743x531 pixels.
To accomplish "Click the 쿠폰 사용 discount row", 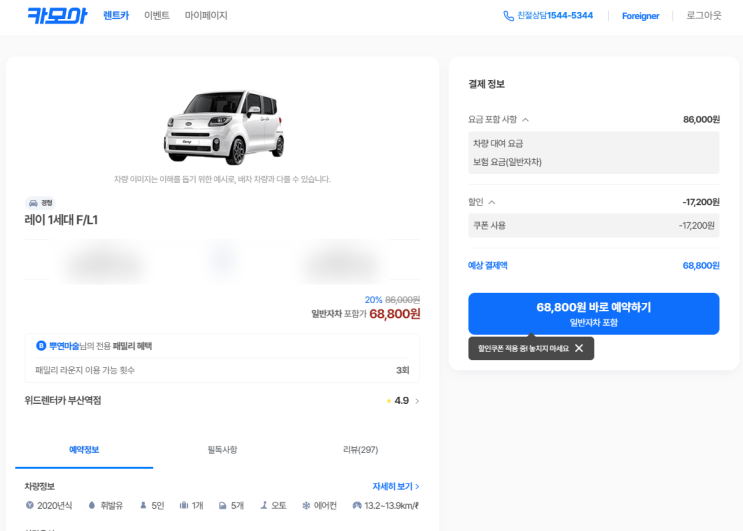I will (x=594, y=225).
